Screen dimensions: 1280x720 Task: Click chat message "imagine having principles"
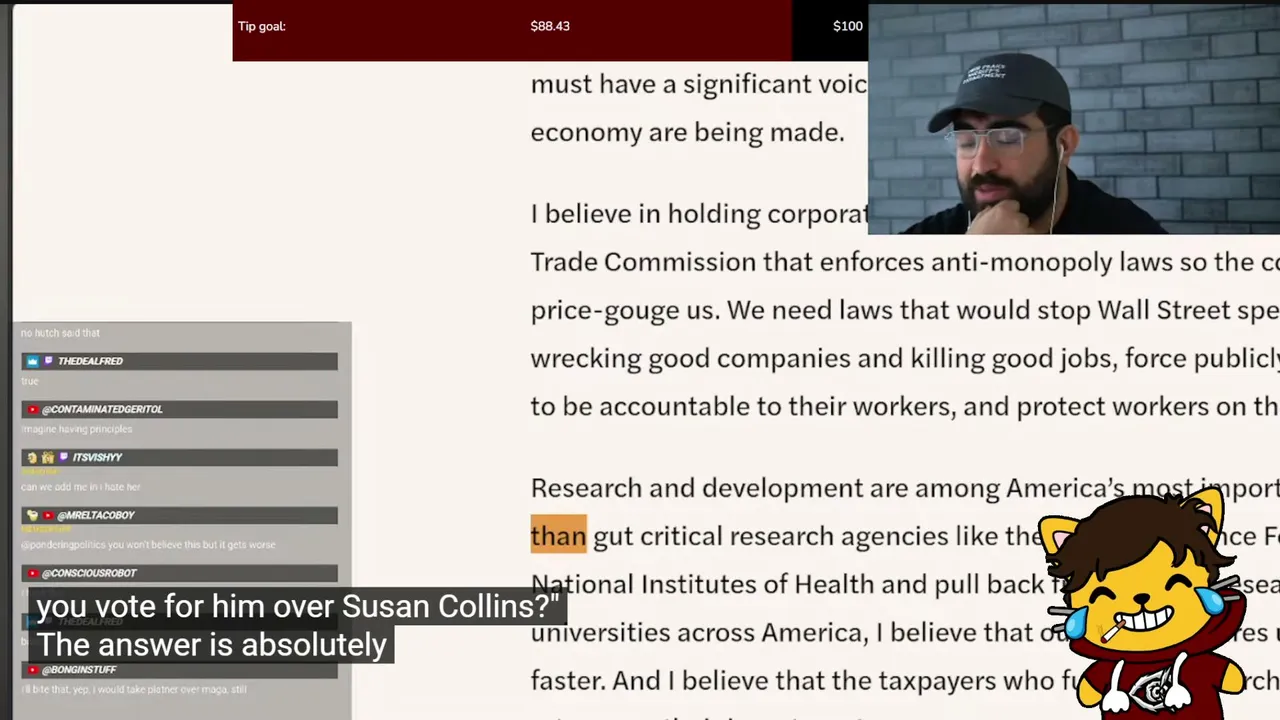pyautogui.click(x=77, y=429)
